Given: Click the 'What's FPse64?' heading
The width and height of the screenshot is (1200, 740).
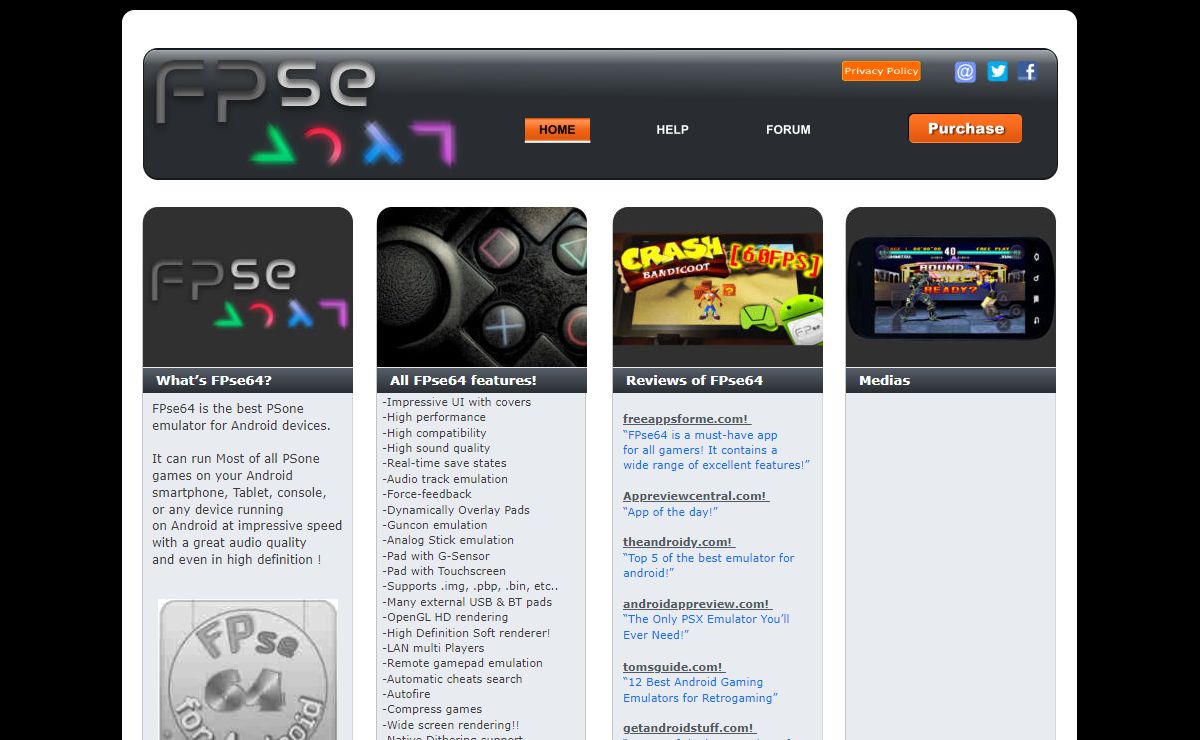Looking at the screenshot, I should 214,380.
